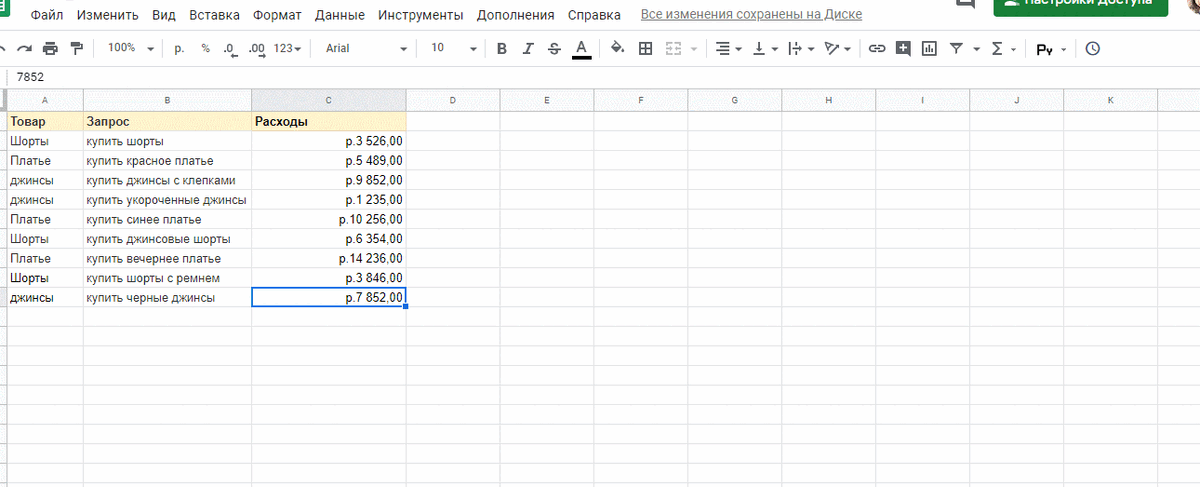
Task: Open the vertical align dropdown
Action: pos(765,48)
